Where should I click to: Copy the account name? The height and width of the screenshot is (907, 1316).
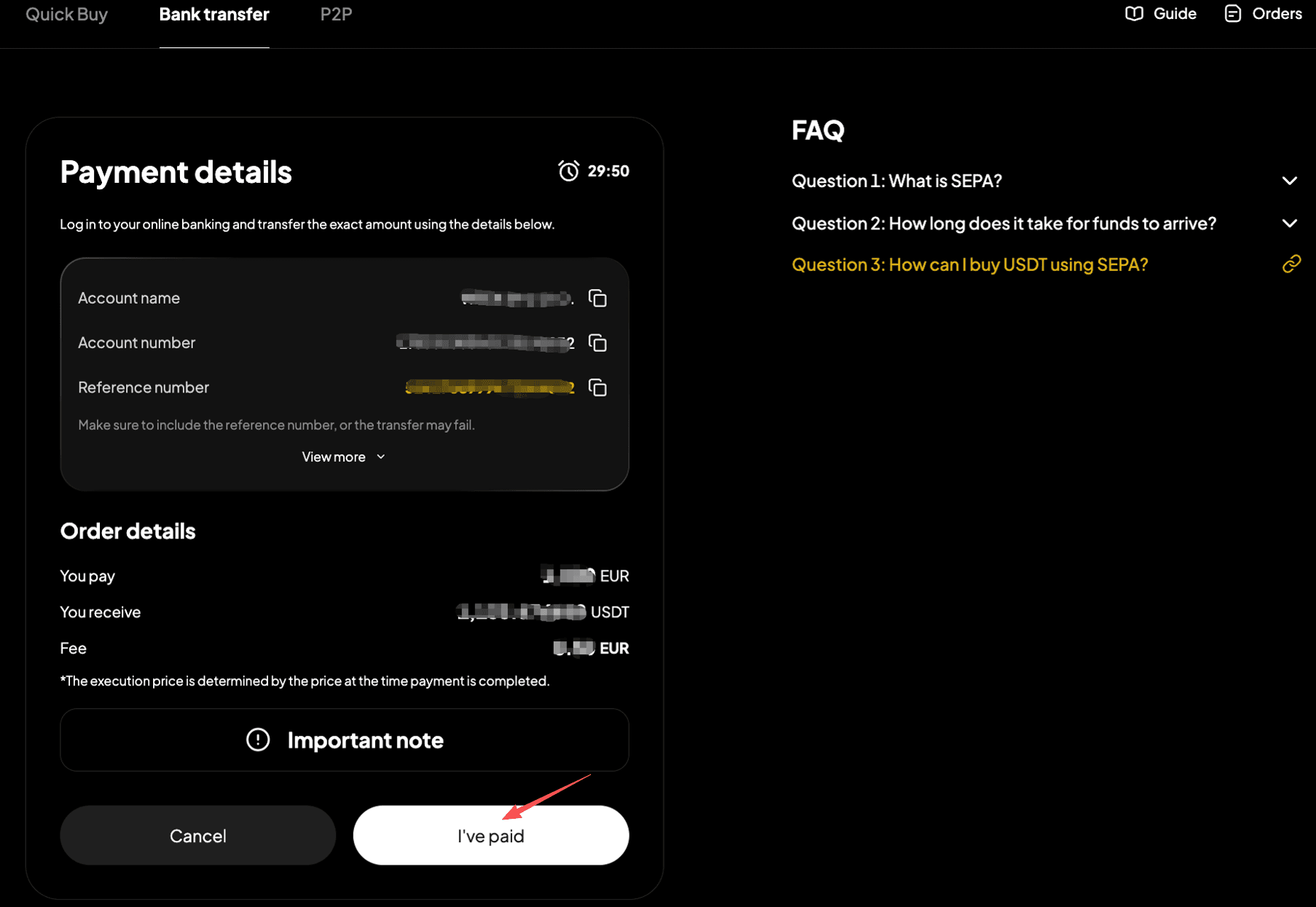pyautogui.click(x=598, y=299)
